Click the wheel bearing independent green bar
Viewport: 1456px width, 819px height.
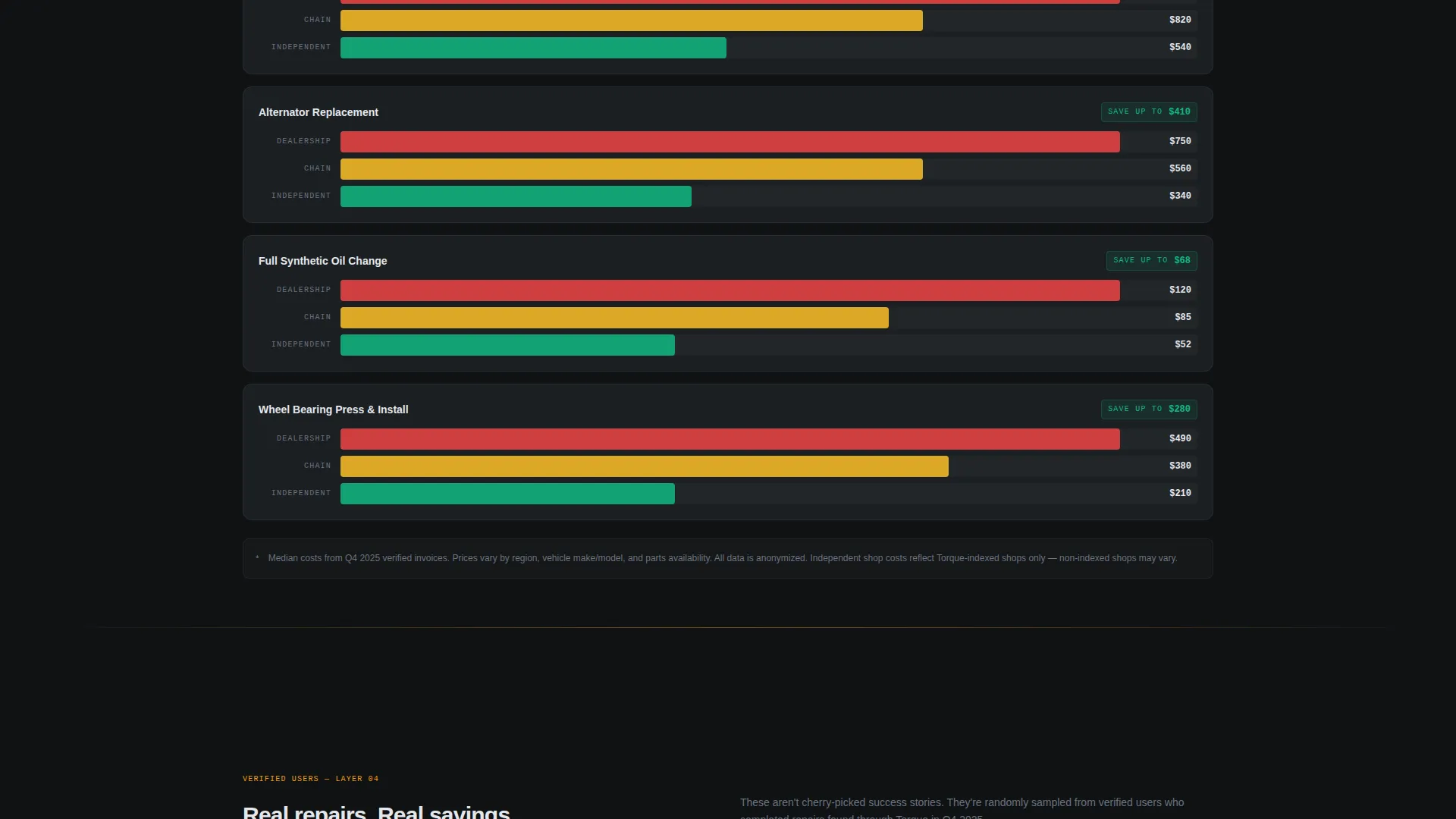pos(507,494)
